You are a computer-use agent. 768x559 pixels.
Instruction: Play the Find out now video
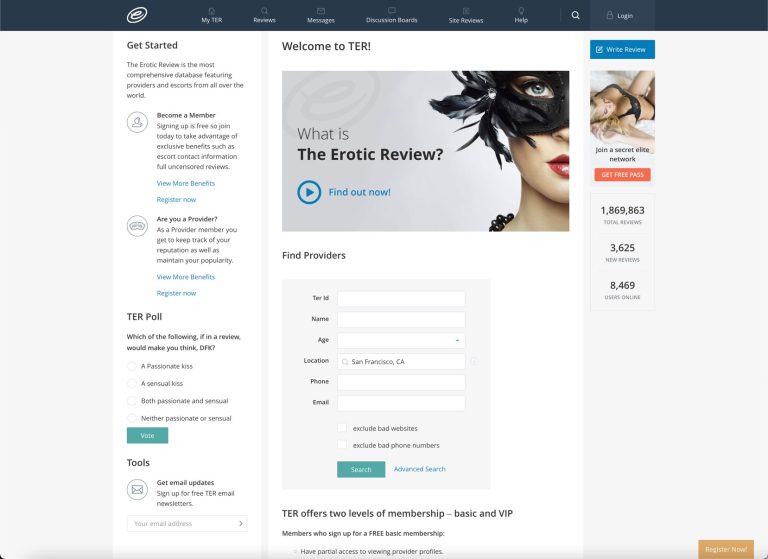point(309,192)
